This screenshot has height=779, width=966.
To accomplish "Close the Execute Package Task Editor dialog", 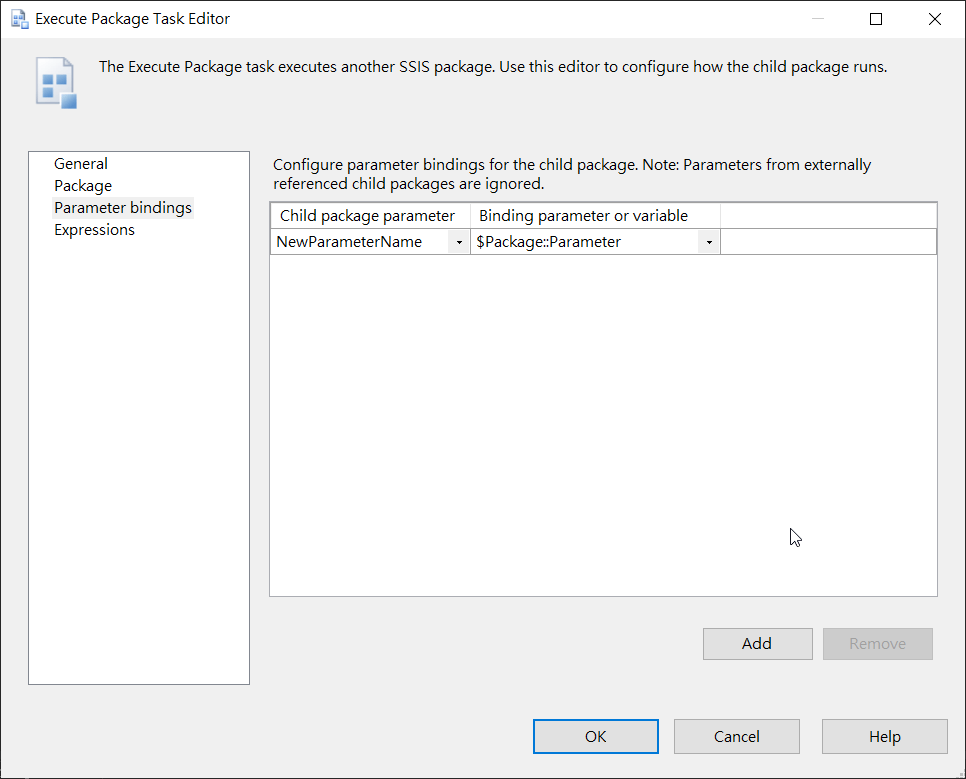I will pos(934,19).
